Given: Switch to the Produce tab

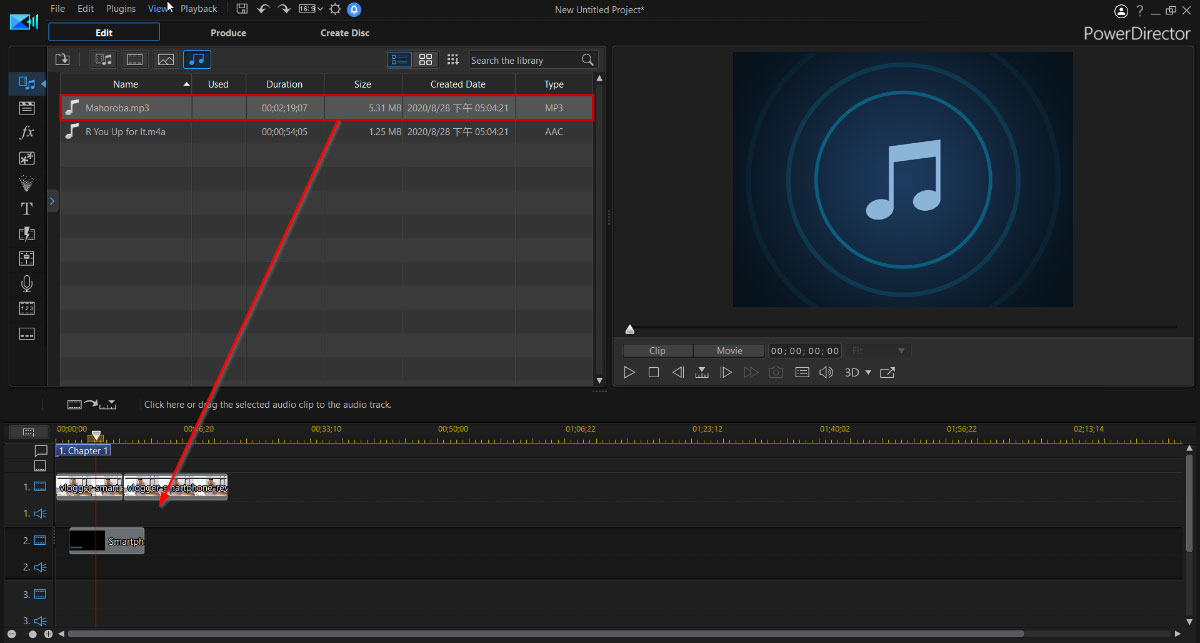Looking at the screenshot, I should click(x=228, y=33).
